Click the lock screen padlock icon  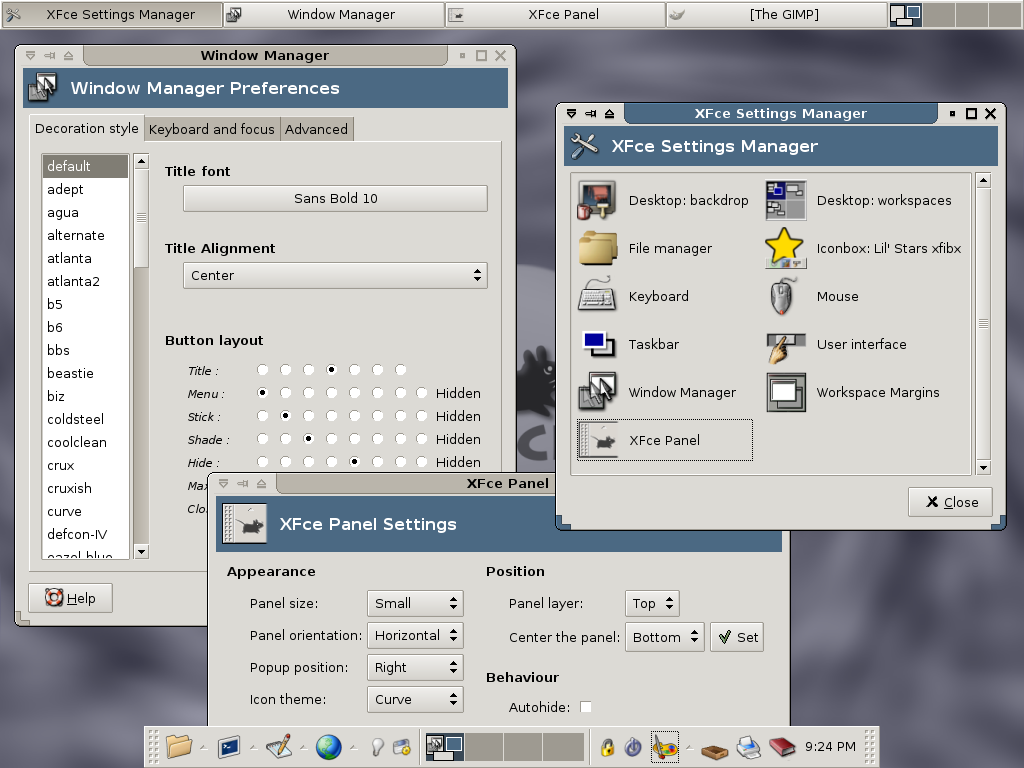[606, 746]
